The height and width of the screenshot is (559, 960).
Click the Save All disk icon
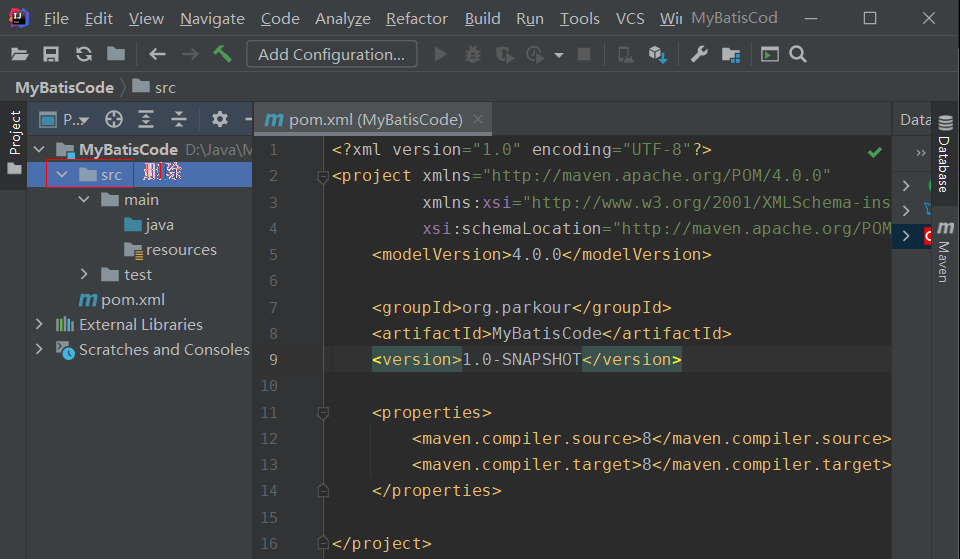51,54
